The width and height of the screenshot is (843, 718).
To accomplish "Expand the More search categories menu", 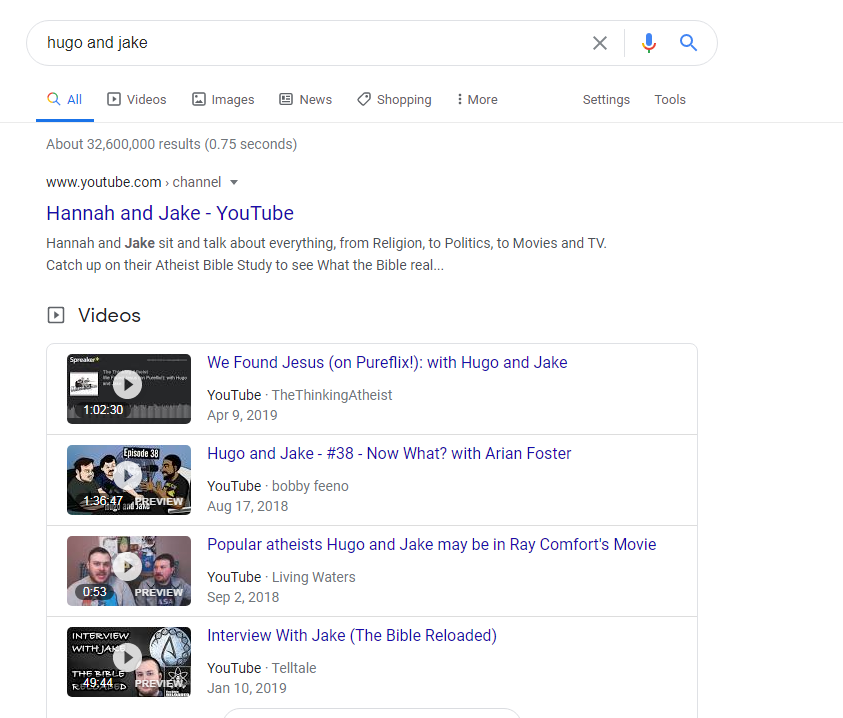I will (477, 99).
